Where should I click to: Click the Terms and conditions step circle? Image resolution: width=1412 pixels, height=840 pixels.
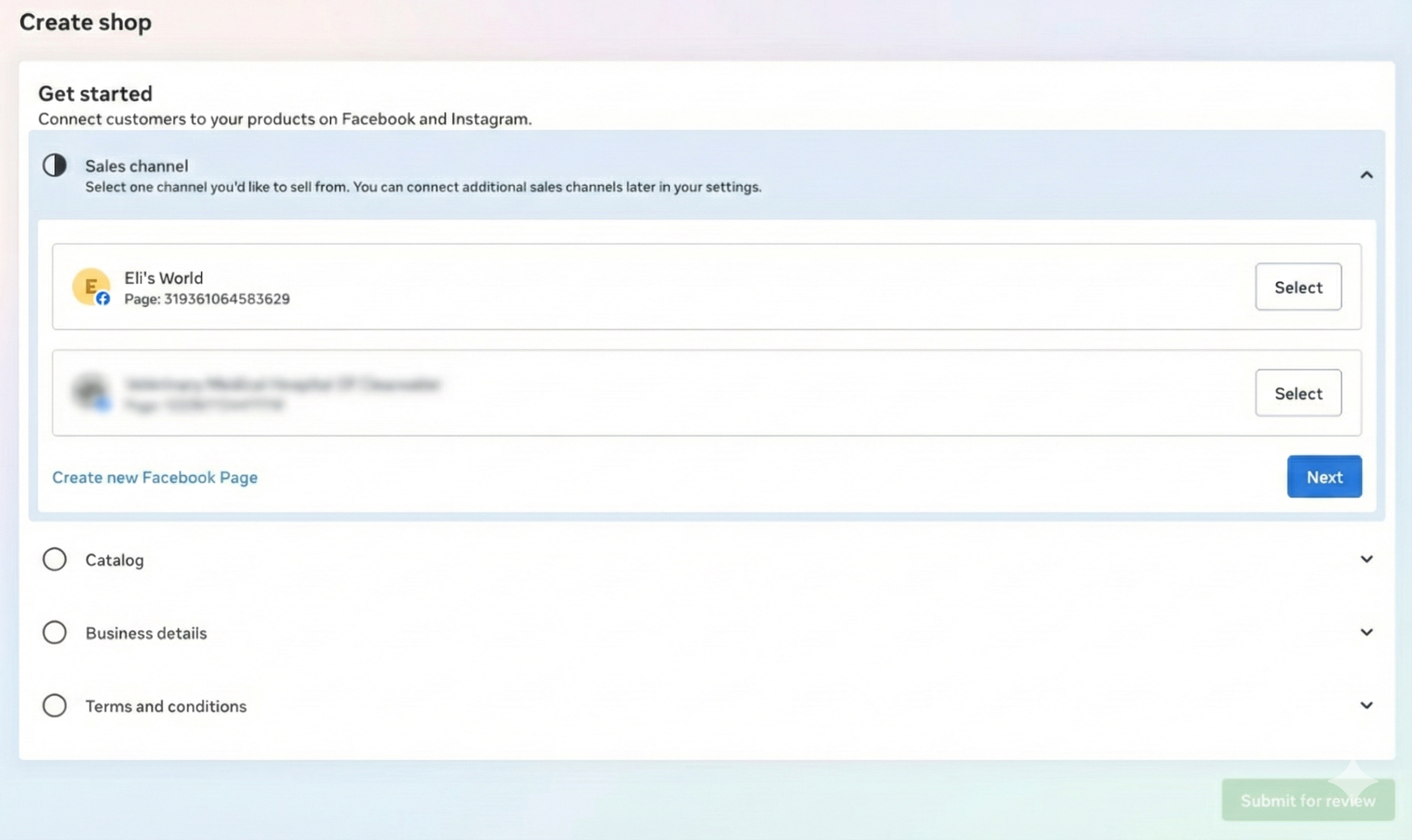coord(55,705)
